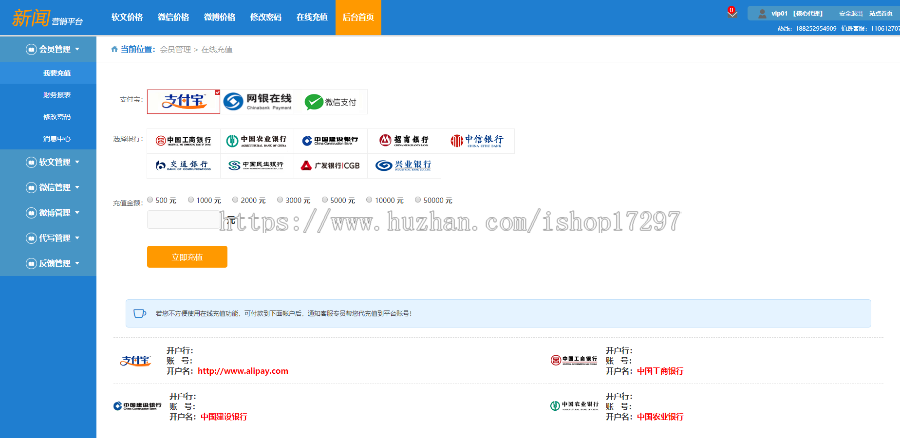Screen dimensions: 900x438
Task: Select the 5000 元 recharge amount
Action: [x=325, y=200]
